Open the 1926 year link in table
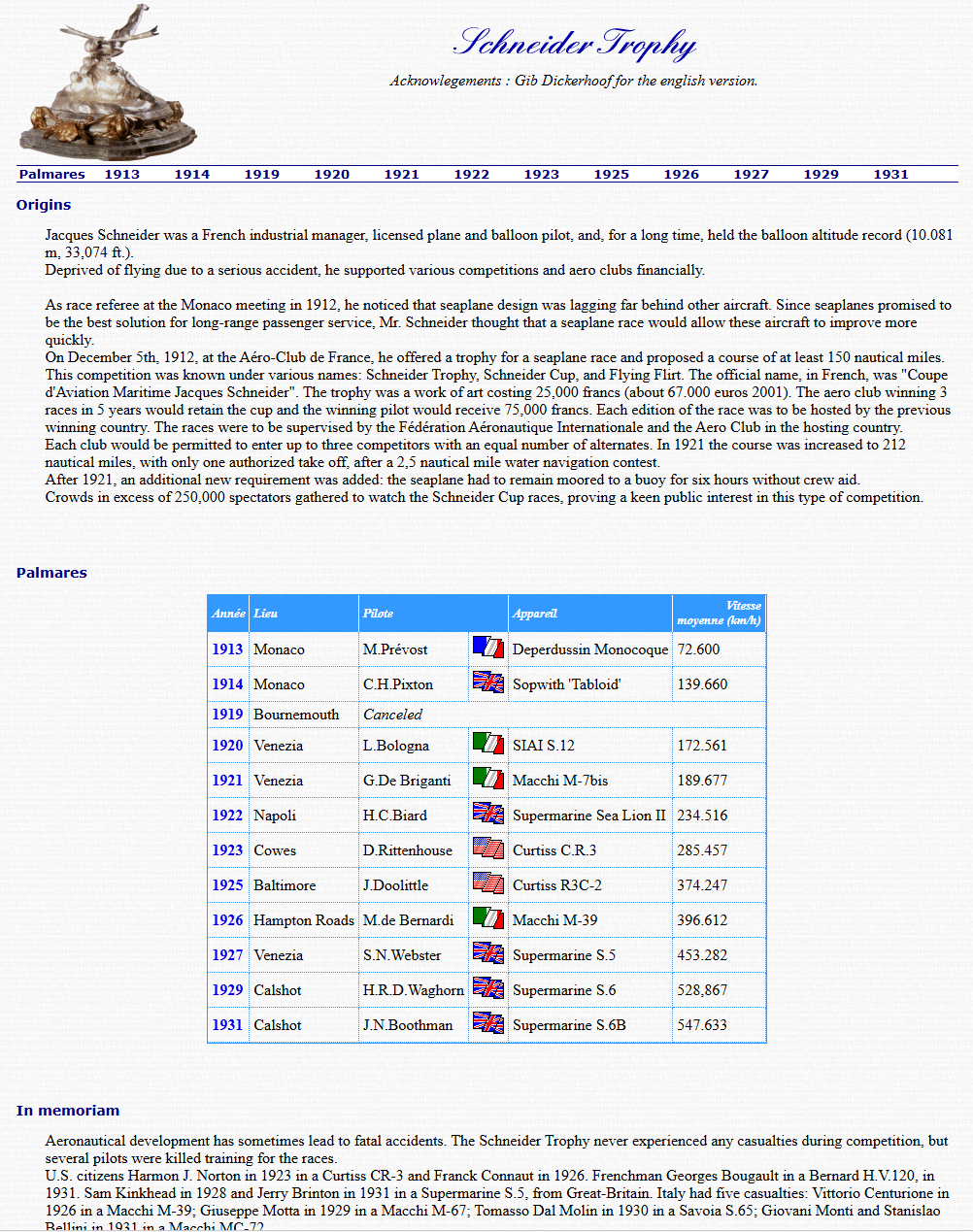973x1232 pixels. click(x=228, y=920)
